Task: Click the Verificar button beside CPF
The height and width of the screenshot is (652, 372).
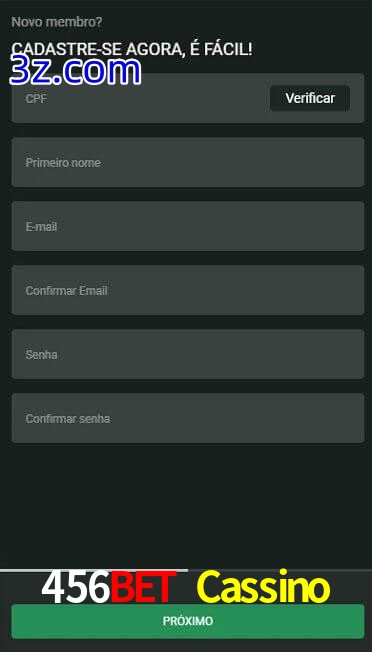Action: [310, 98]
